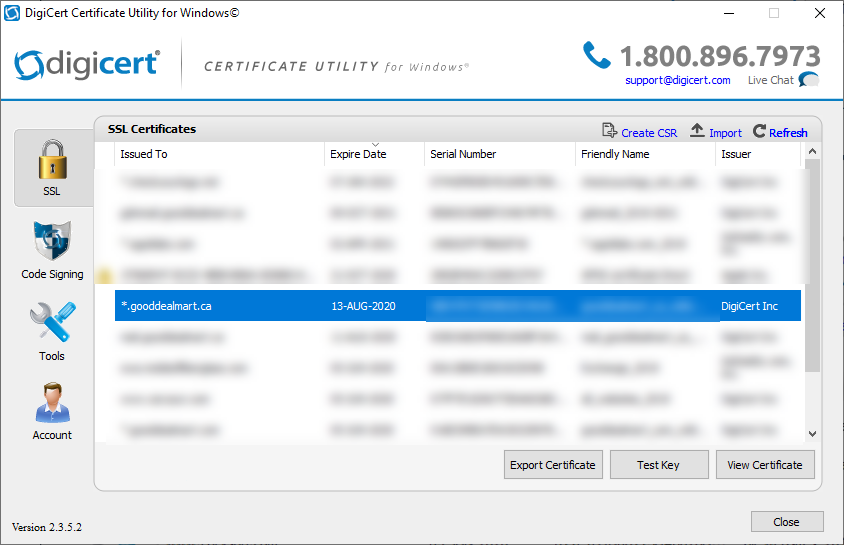The width and height of the screenshot is (844, 545).
Task: Open the SSL certificates section
Action: coord(52,168)
